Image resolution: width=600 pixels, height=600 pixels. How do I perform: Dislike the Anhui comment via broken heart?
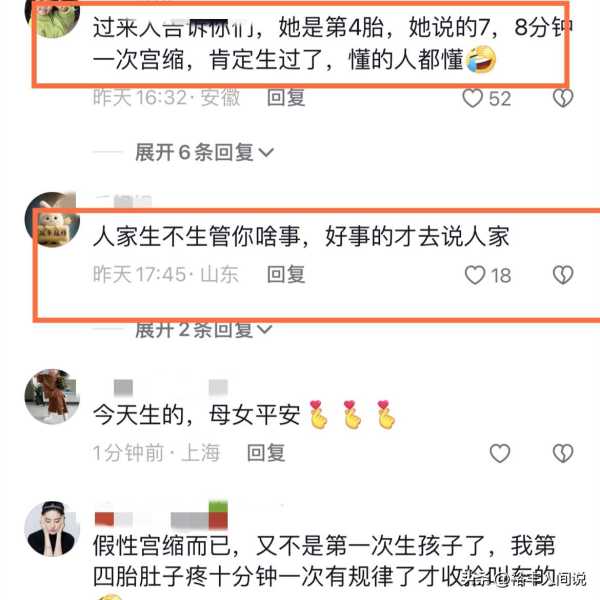click(563, 98)
